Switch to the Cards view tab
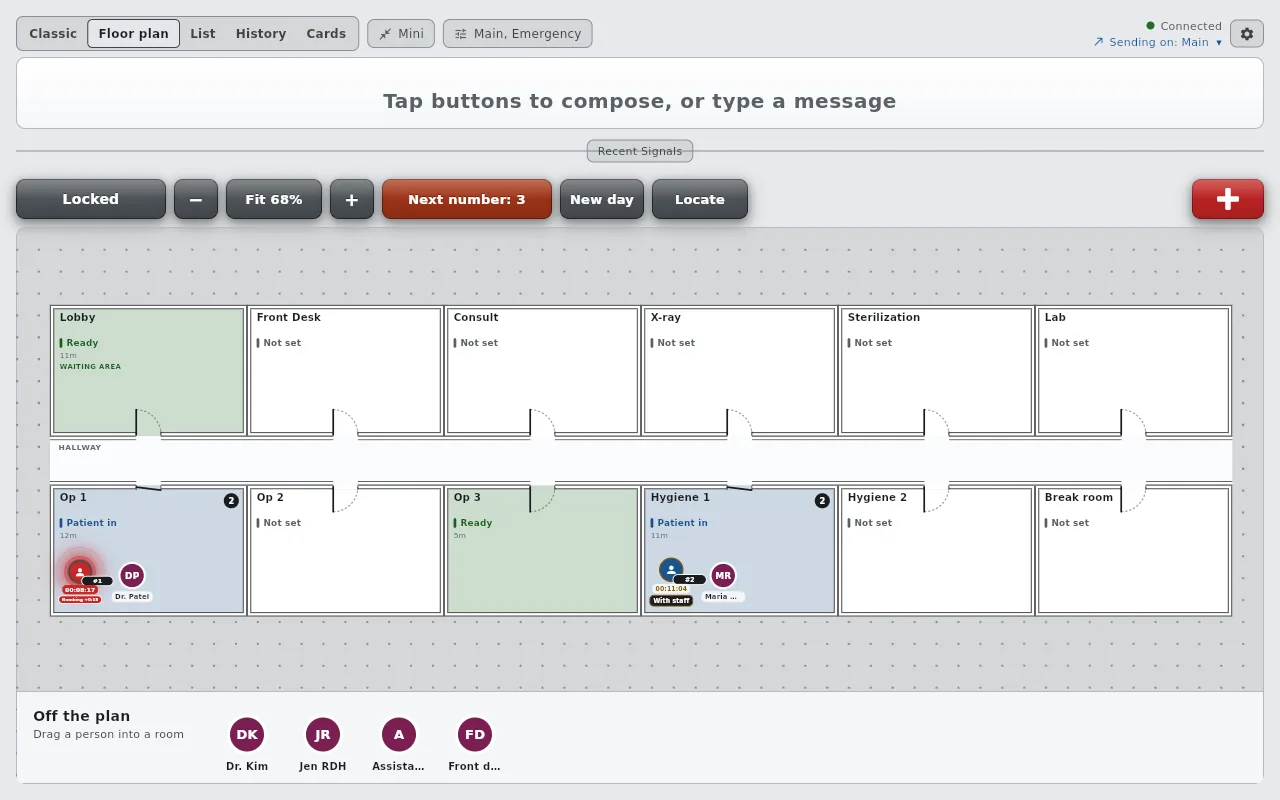The height and width of the screenshot is (800, 1280). (326, 34)
